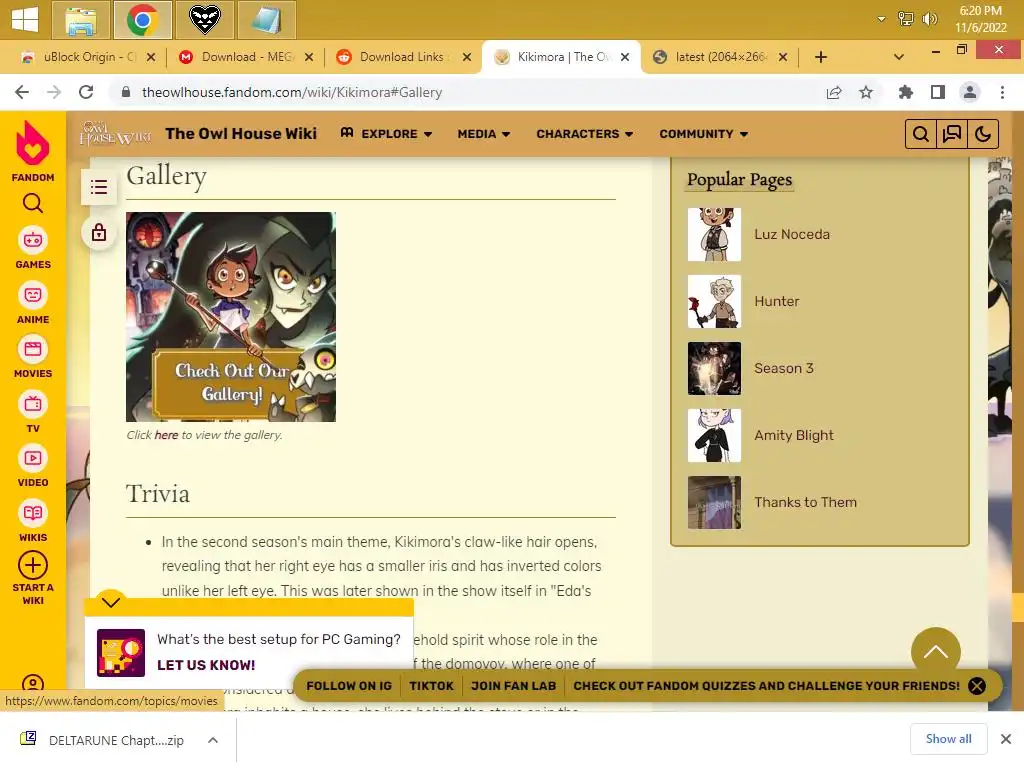Expand the Community dropdown menu
Screen dimensions: 1024x768
tap(703, 134)
